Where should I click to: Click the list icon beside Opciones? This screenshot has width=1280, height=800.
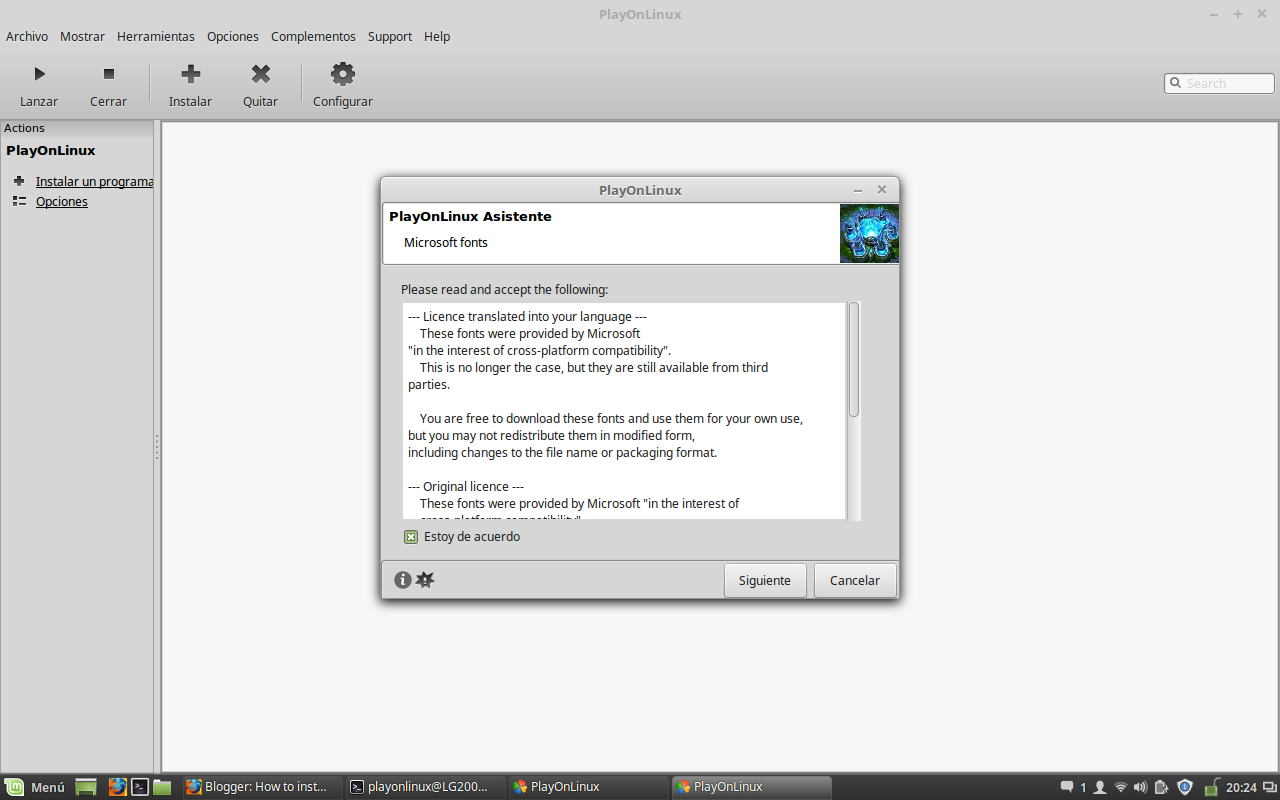[x=19, y=201]
